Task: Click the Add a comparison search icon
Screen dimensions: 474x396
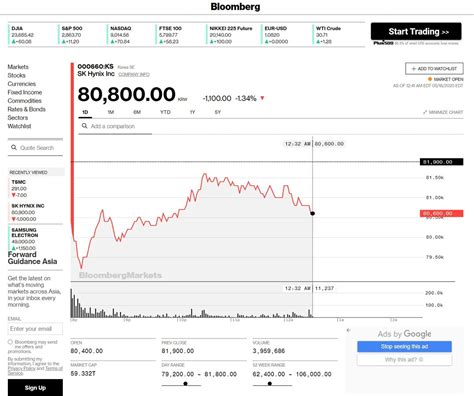Action: tap(84, 126)
